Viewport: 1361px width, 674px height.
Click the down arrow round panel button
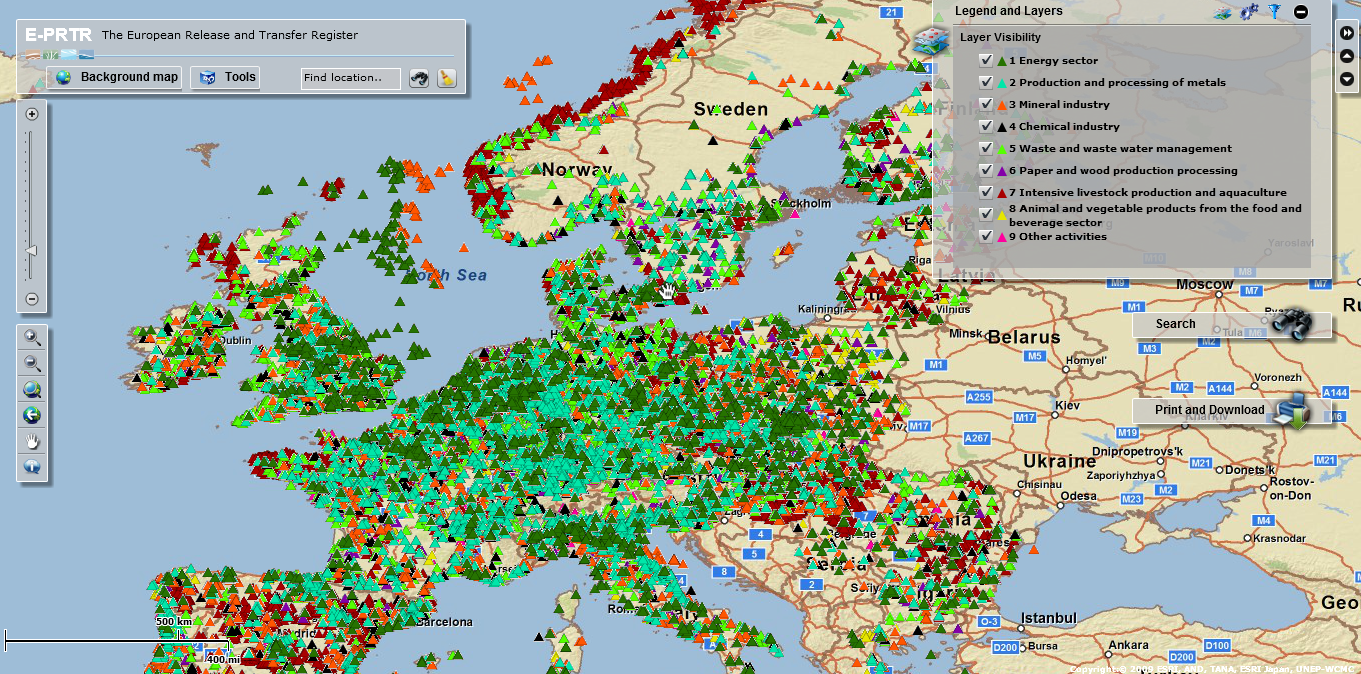coord(1347,78)
